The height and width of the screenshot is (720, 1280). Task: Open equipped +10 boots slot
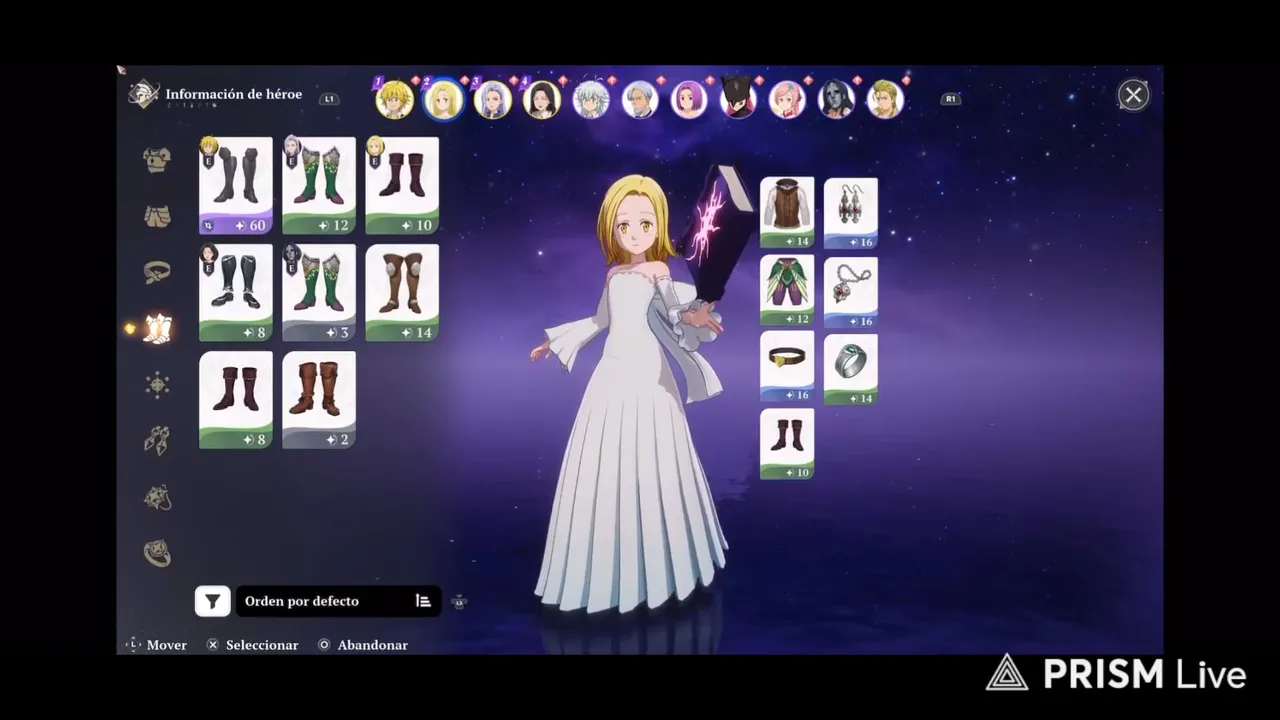pyautogui.click(x=787, y=444)
